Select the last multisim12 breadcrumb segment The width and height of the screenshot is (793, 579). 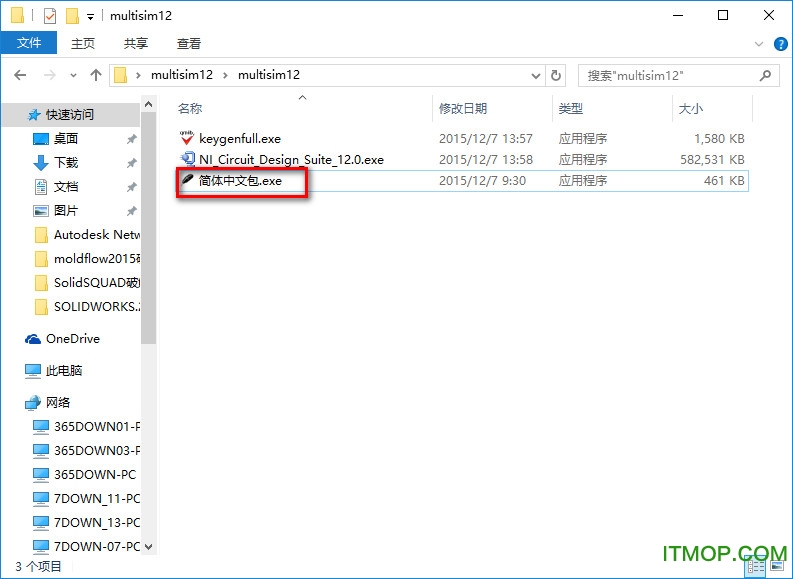click(269, 75)
